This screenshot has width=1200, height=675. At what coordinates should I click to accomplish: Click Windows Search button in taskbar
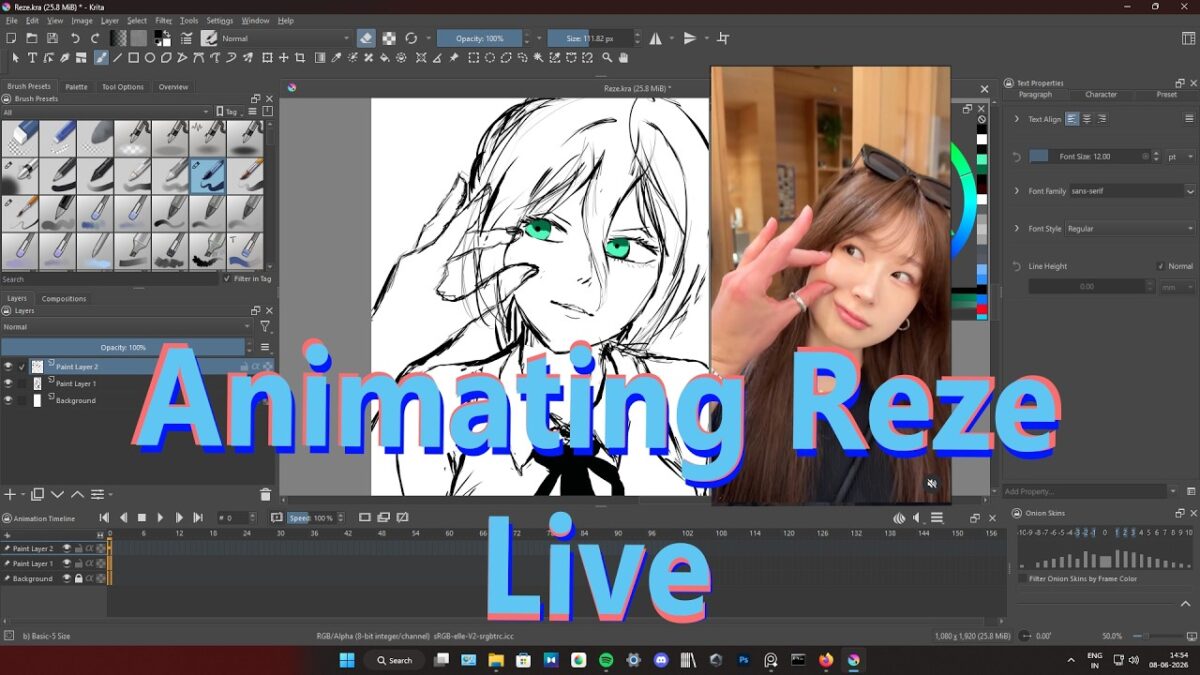click(394, 660)
